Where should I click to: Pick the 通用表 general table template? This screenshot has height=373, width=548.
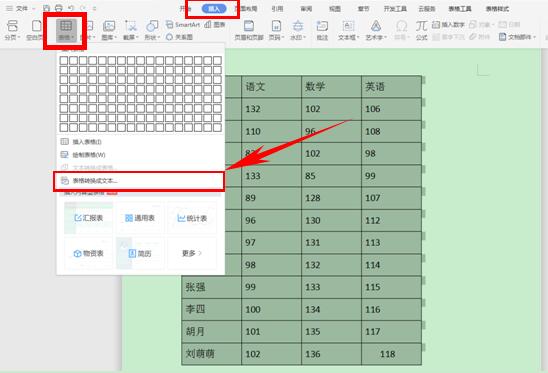[140, 218]
